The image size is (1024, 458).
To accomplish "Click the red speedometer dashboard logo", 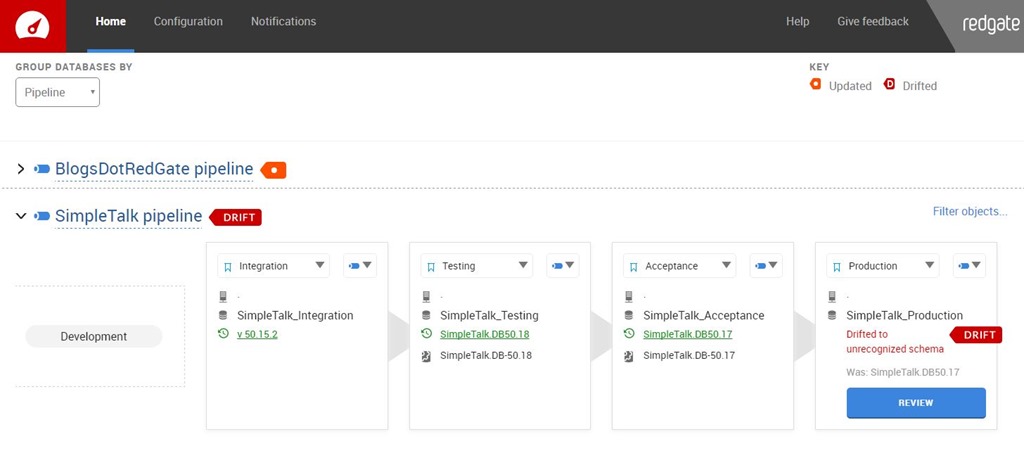I will pos(32,25).
